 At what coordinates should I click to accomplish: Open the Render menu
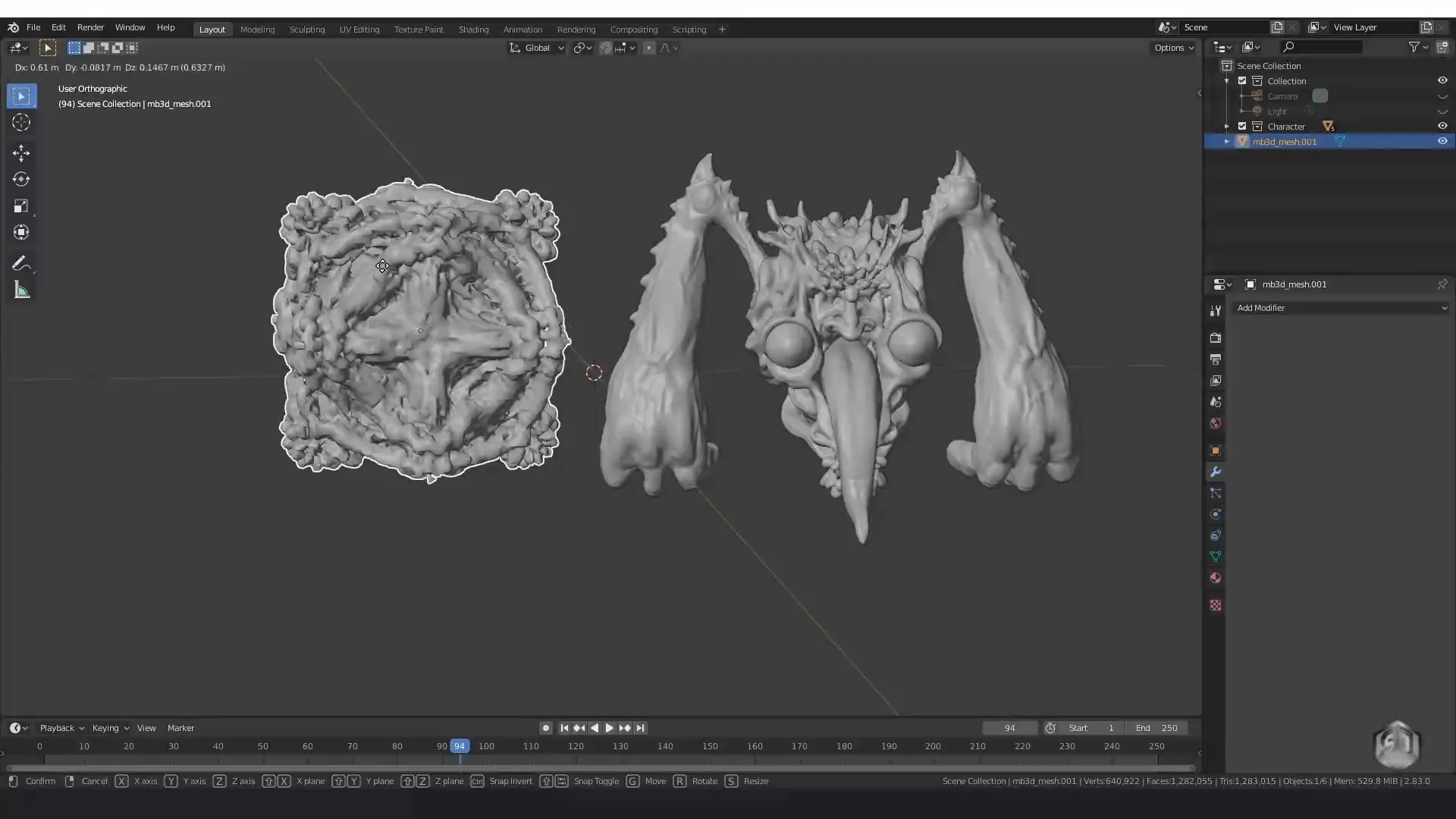pos(90,27)
